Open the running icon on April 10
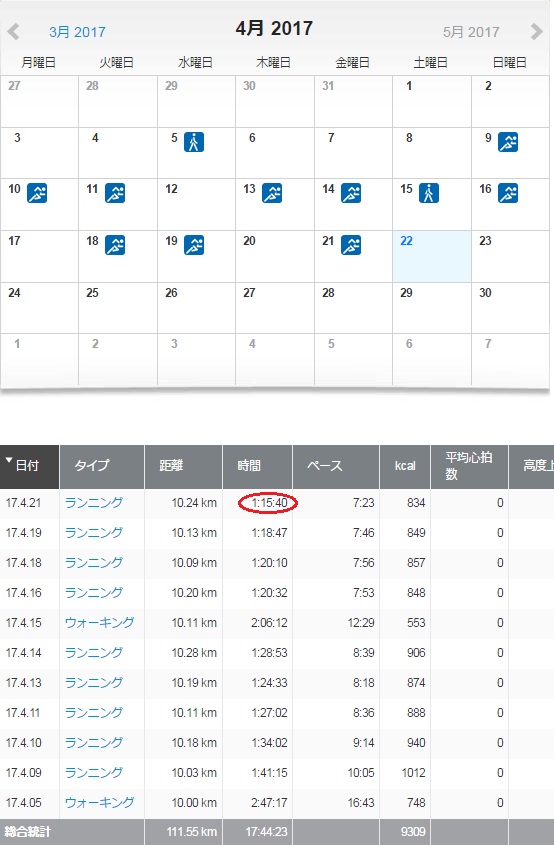The height and width of the screenshot is (845, 554). tap(37, 193)
